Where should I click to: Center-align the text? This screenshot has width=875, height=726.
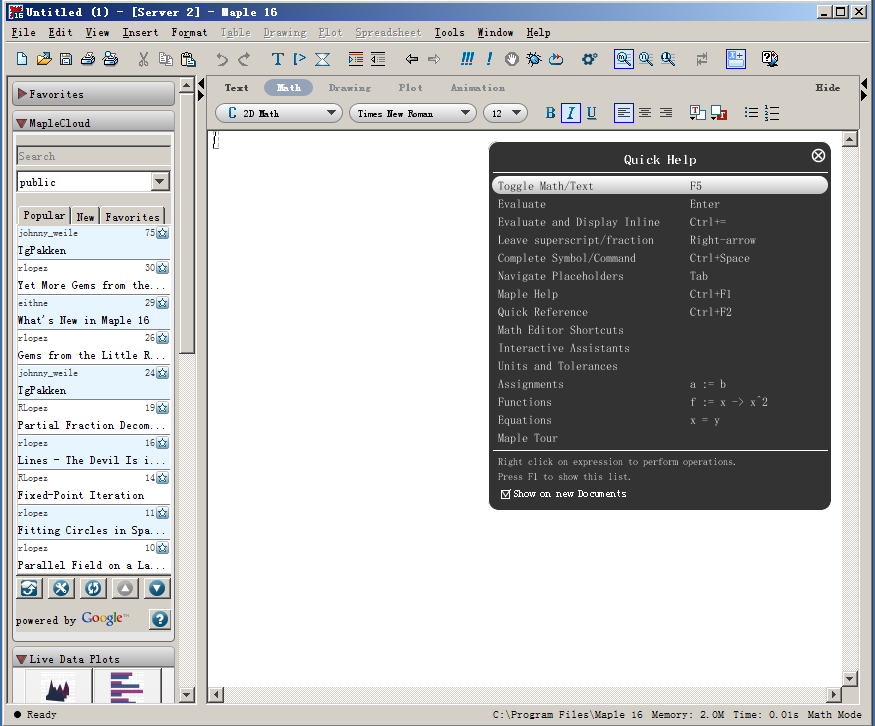pos(645,113)
